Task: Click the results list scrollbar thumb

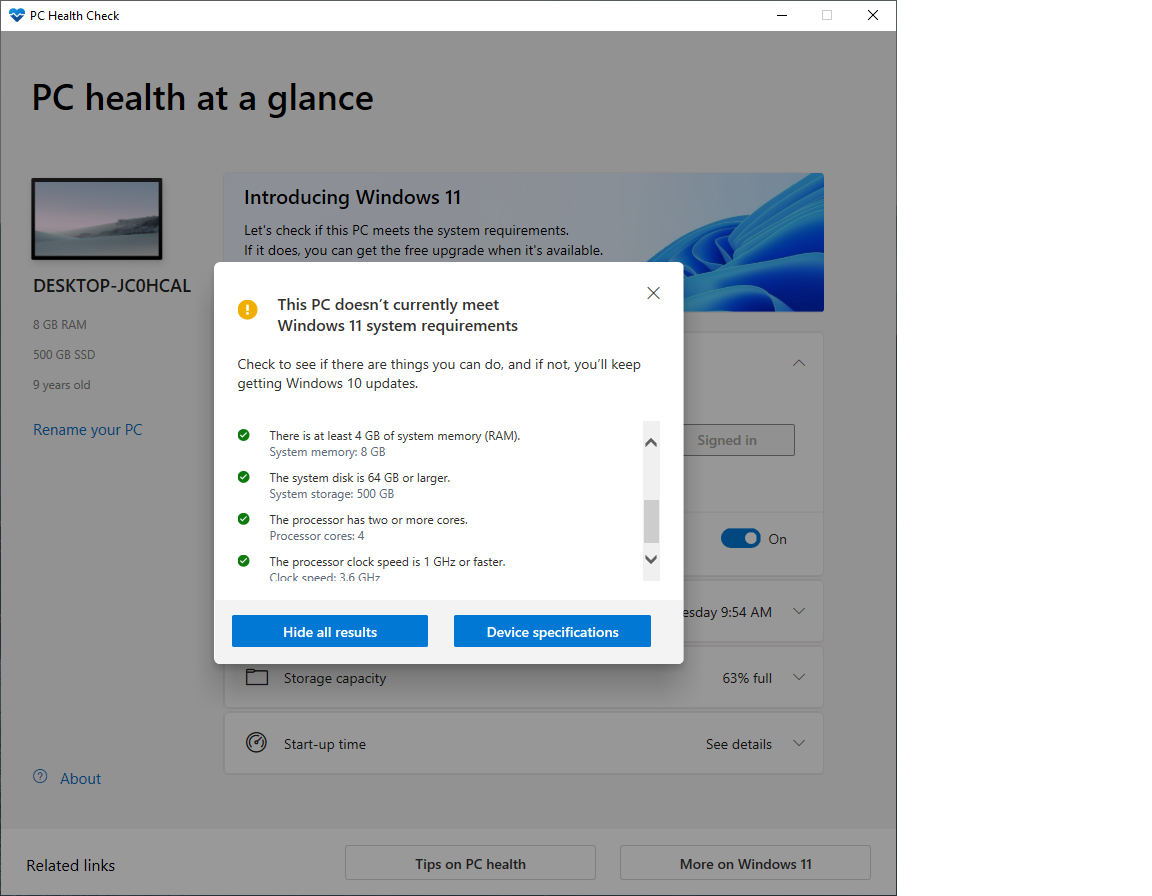Action: [651, 521]
